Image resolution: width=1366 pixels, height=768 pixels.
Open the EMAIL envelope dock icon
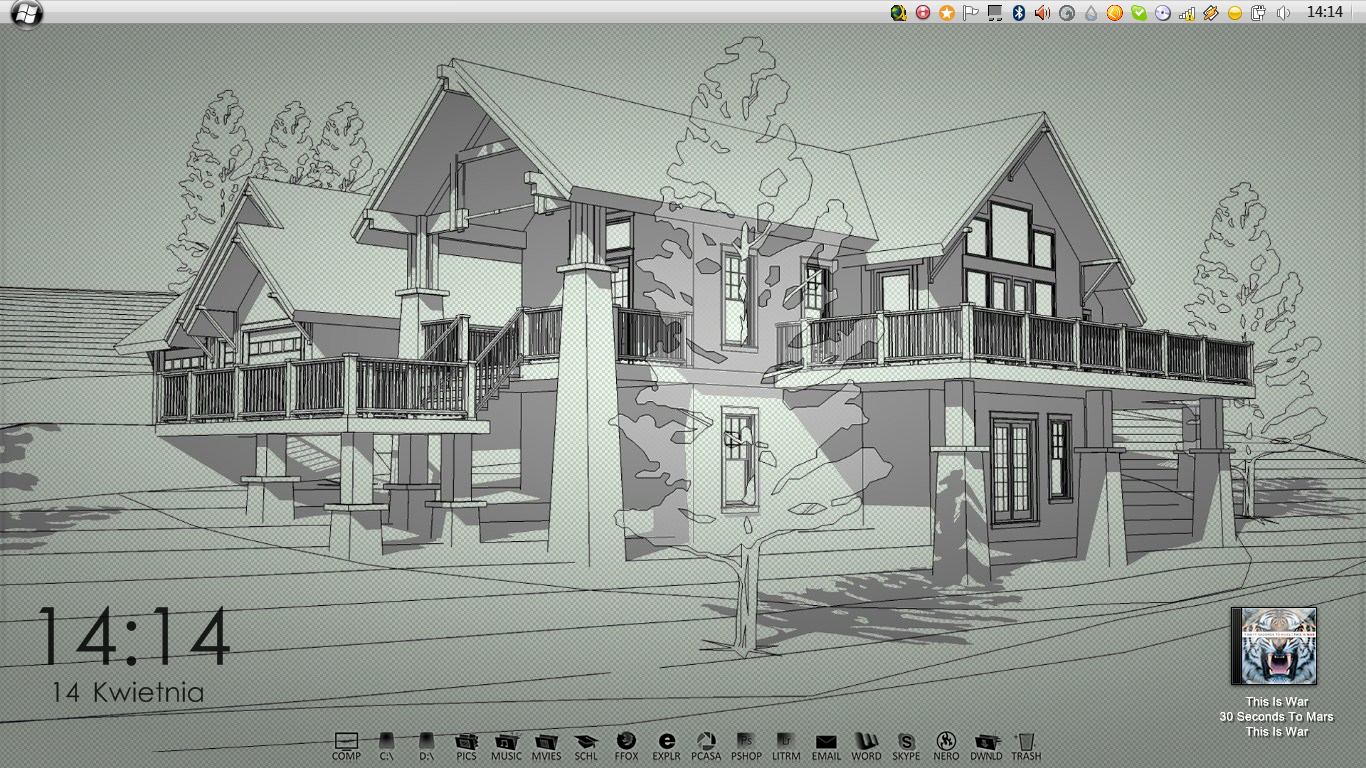pyautogui.click(x=826, y=742)
